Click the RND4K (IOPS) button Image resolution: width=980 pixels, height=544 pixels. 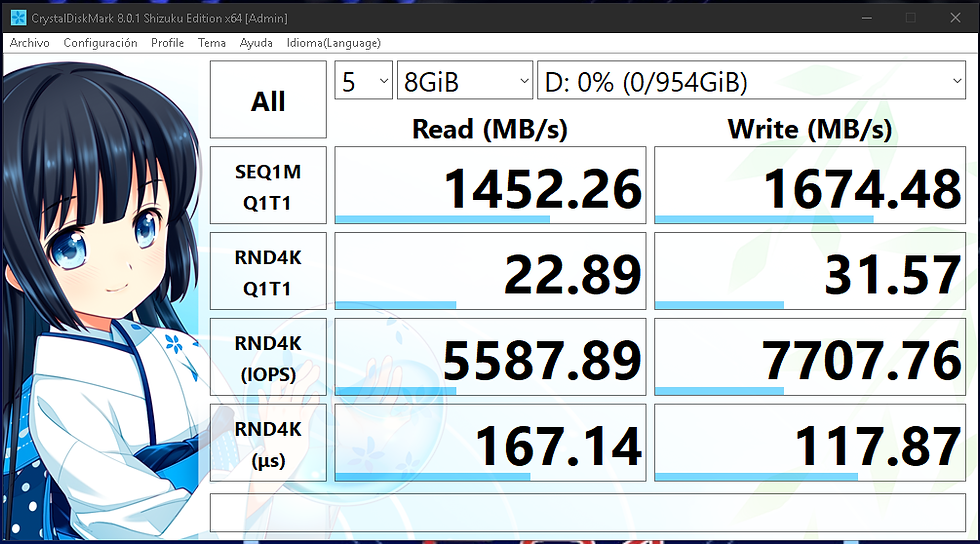pyautogui.click(x=268, y=357)
